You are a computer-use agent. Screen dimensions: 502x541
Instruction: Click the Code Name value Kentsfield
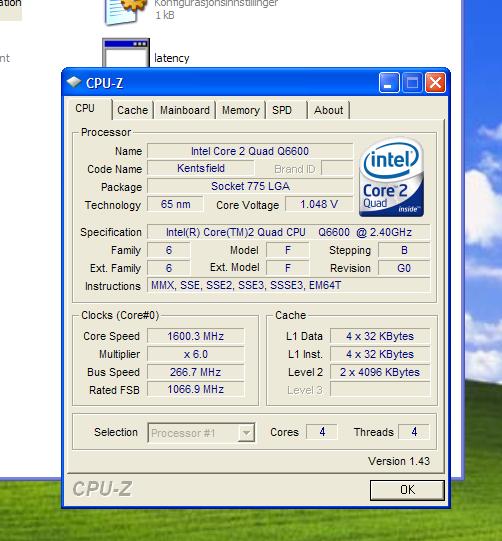click(201, 168)
